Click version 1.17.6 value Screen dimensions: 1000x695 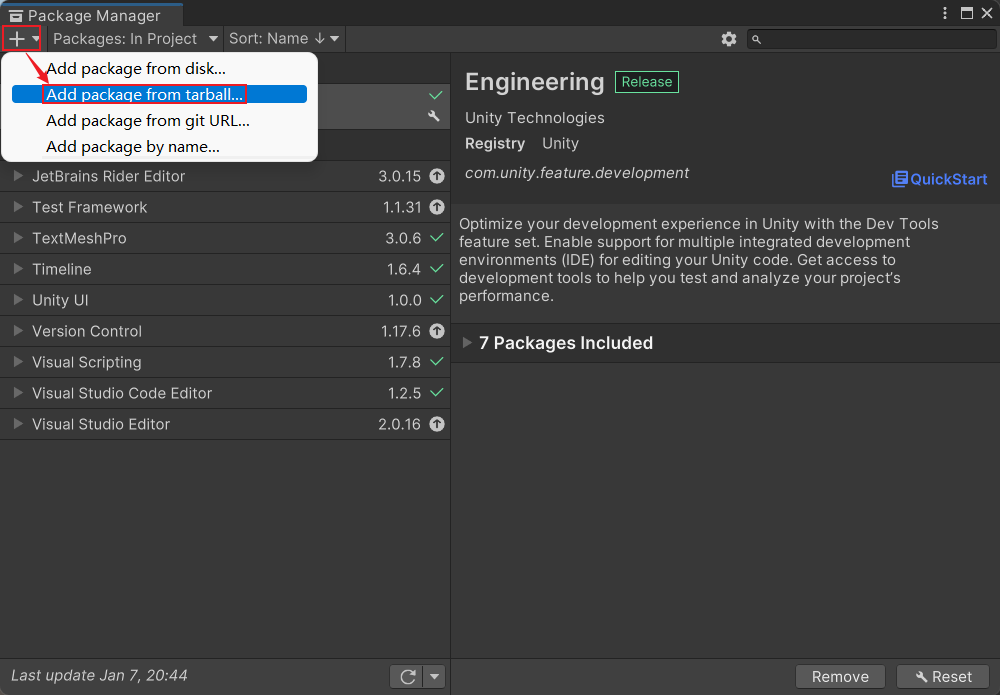401,331
